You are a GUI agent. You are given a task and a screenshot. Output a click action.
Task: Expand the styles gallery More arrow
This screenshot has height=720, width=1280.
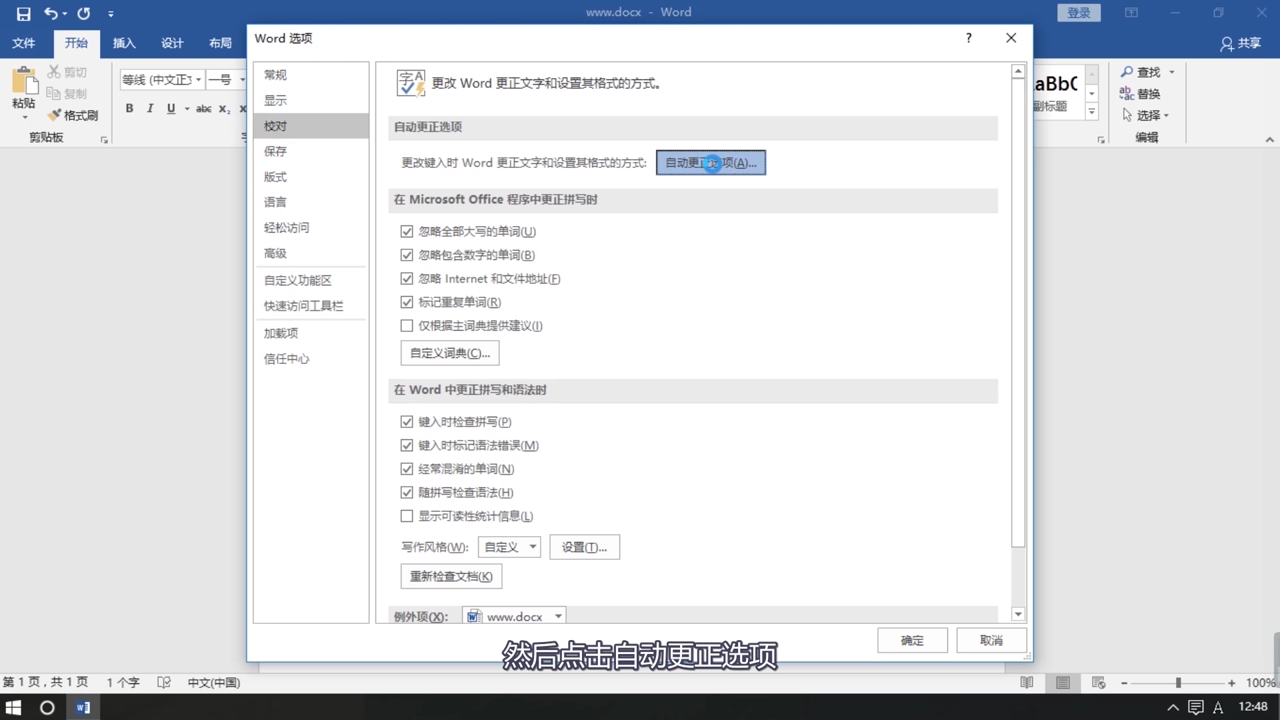pyautogui.click(x=1092, y=113)
